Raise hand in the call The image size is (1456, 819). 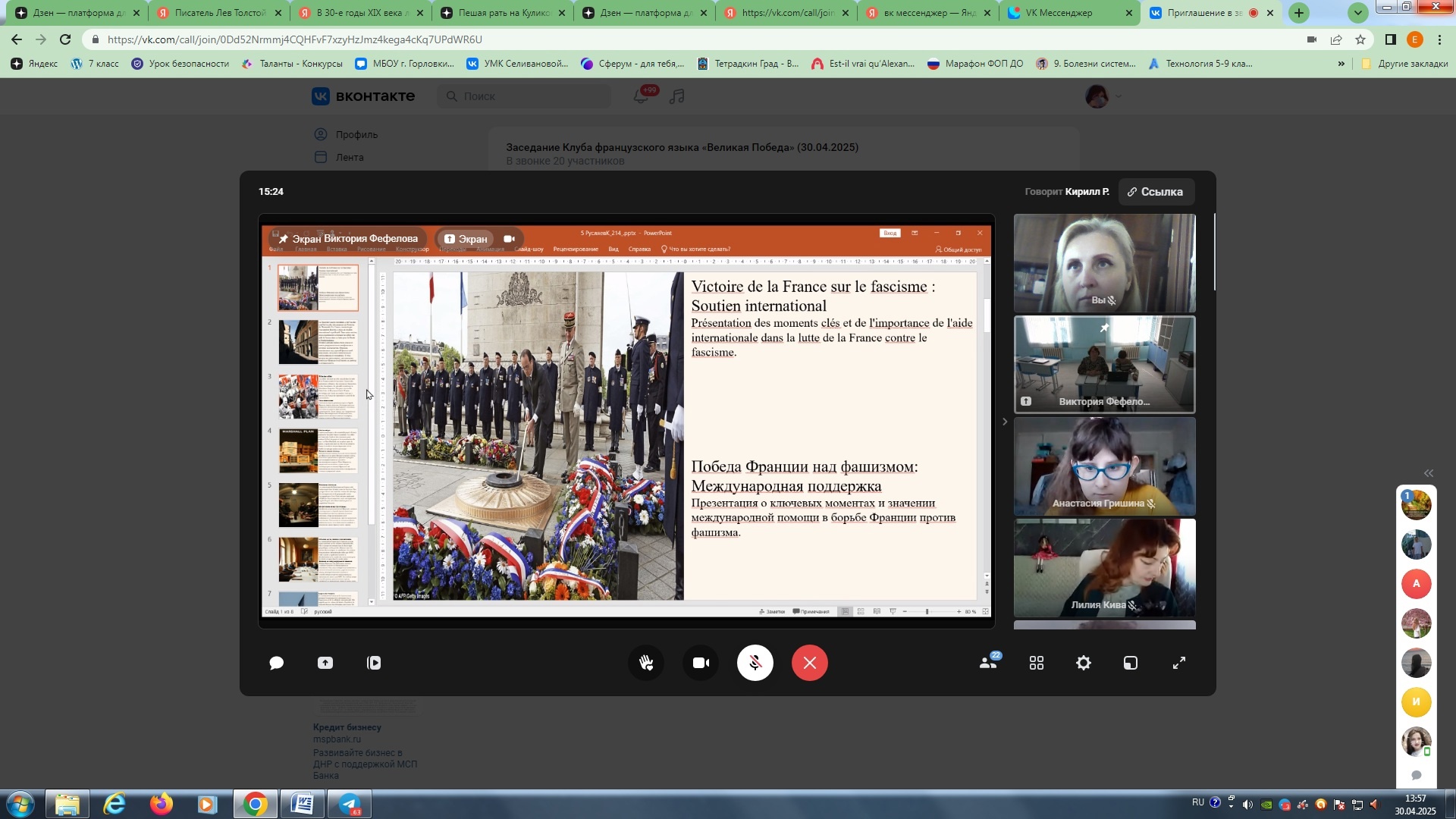click(646, 663)
